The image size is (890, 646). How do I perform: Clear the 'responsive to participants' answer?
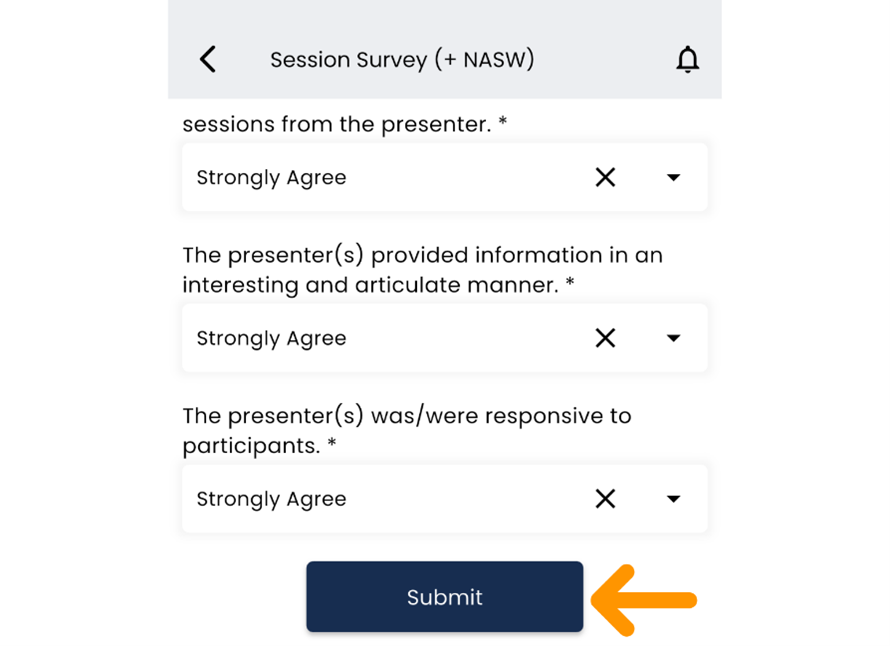point(605,499)
